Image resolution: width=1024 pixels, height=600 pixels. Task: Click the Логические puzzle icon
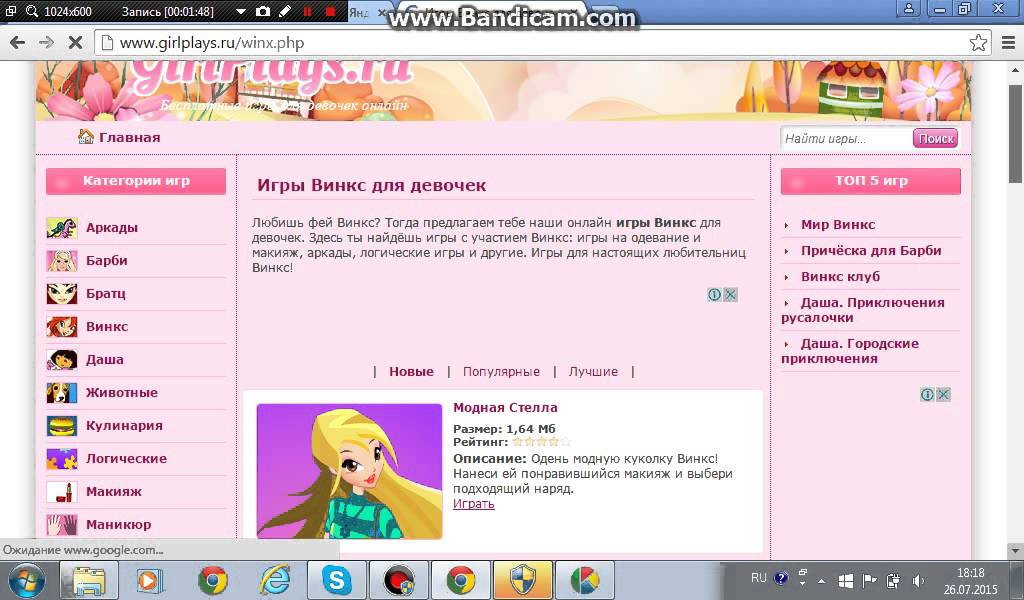[x=62, y=459]
